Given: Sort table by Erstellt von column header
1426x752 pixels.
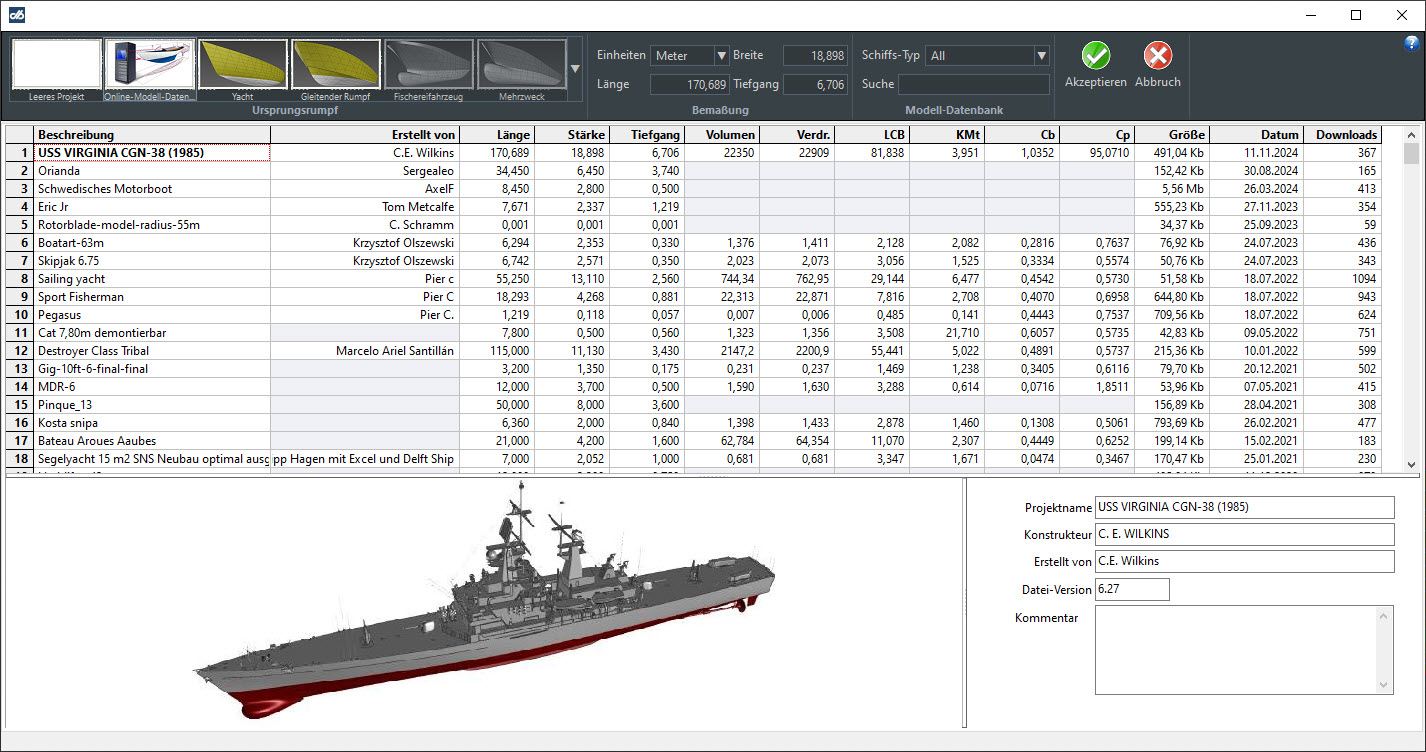Looking at the screenshot, I should point(365,135).
